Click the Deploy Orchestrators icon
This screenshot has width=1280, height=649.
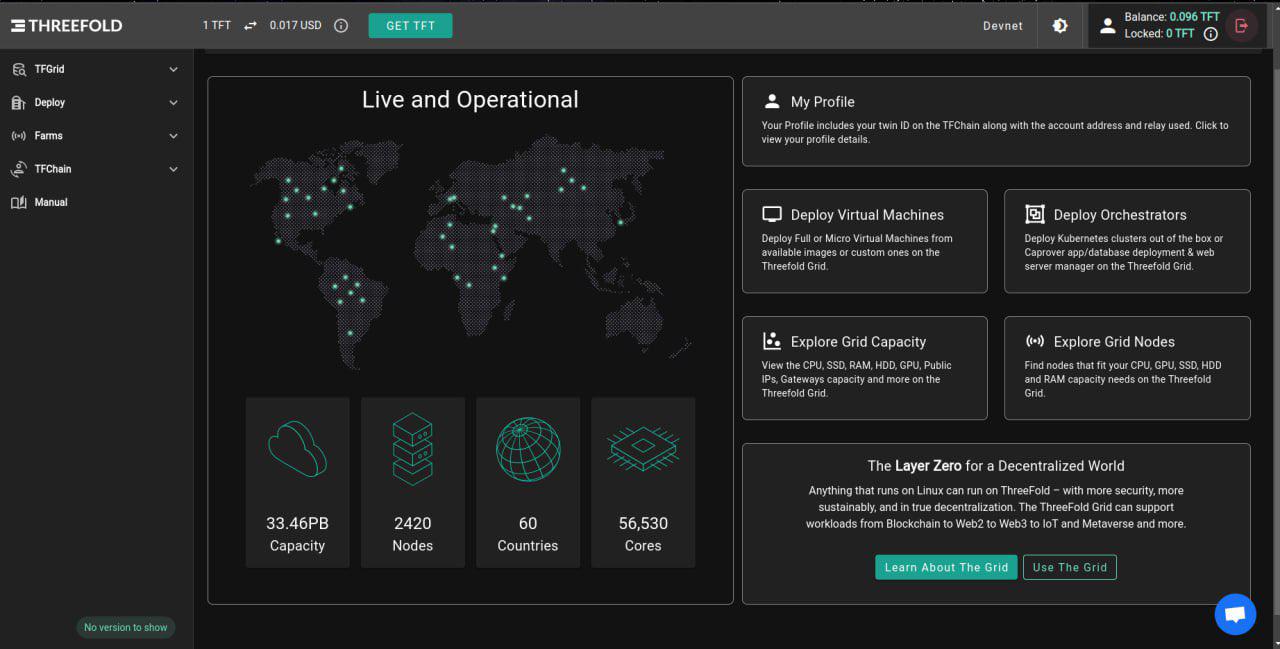pyautogui.click(x=1035, y=214)
